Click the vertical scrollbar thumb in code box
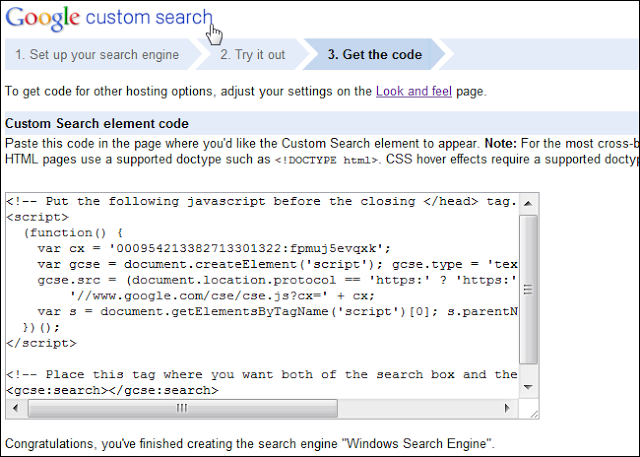The height and width of the screenshot is (457, 640). 530,290
